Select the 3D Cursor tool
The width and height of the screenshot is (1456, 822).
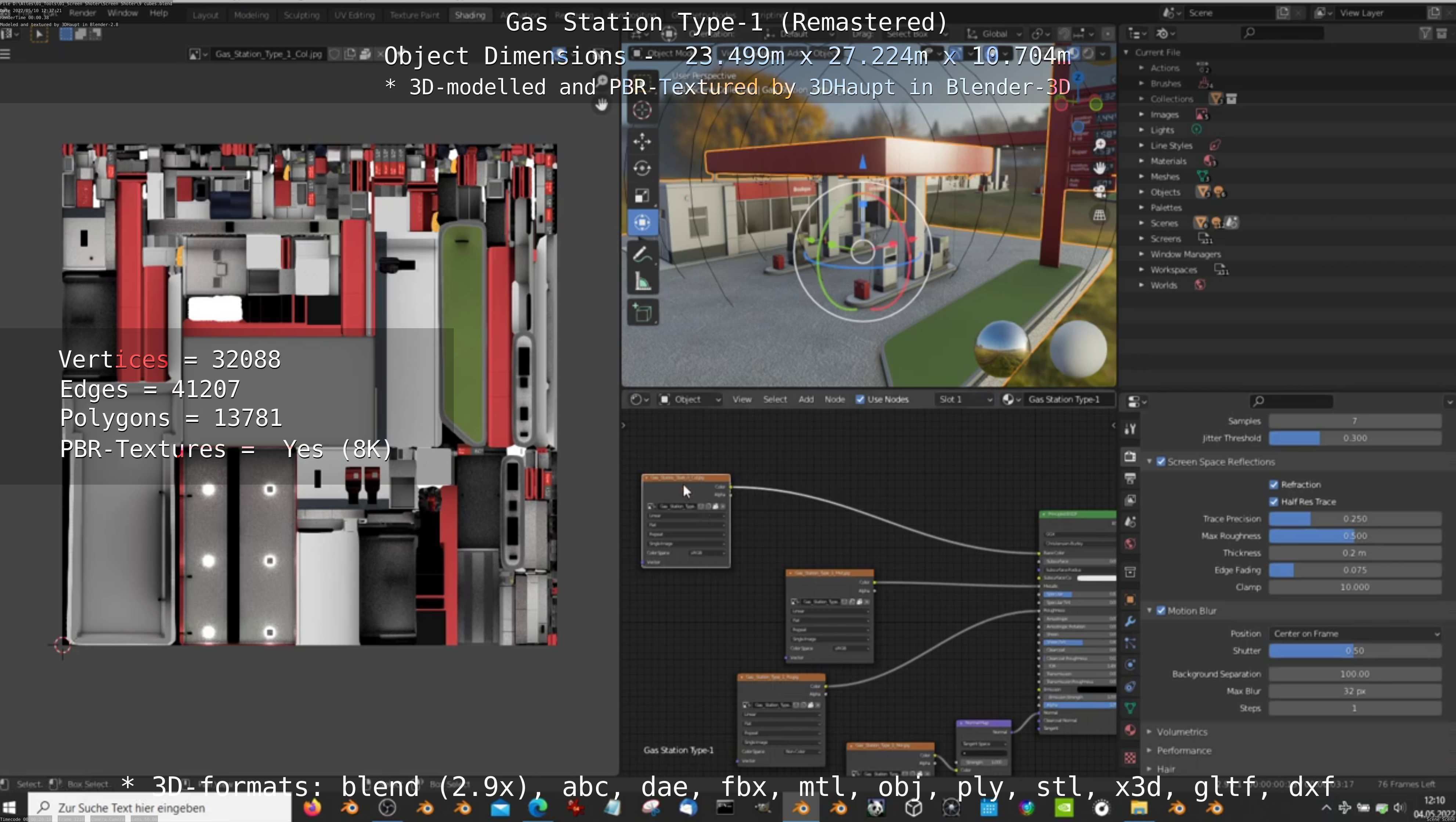[642, 110]
